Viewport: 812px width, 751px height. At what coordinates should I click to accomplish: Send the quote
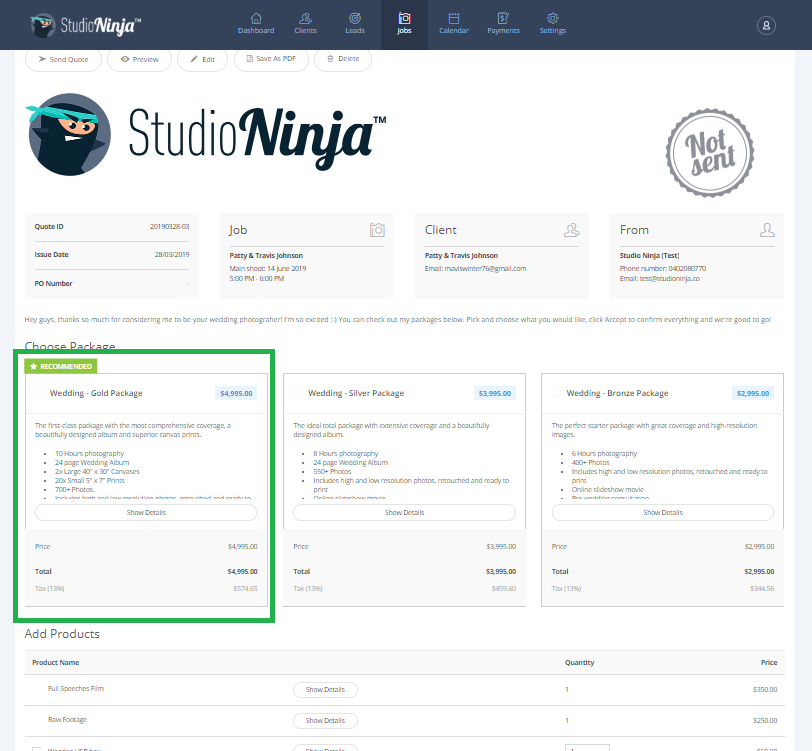pyautogui.click(x=63, y=60)
